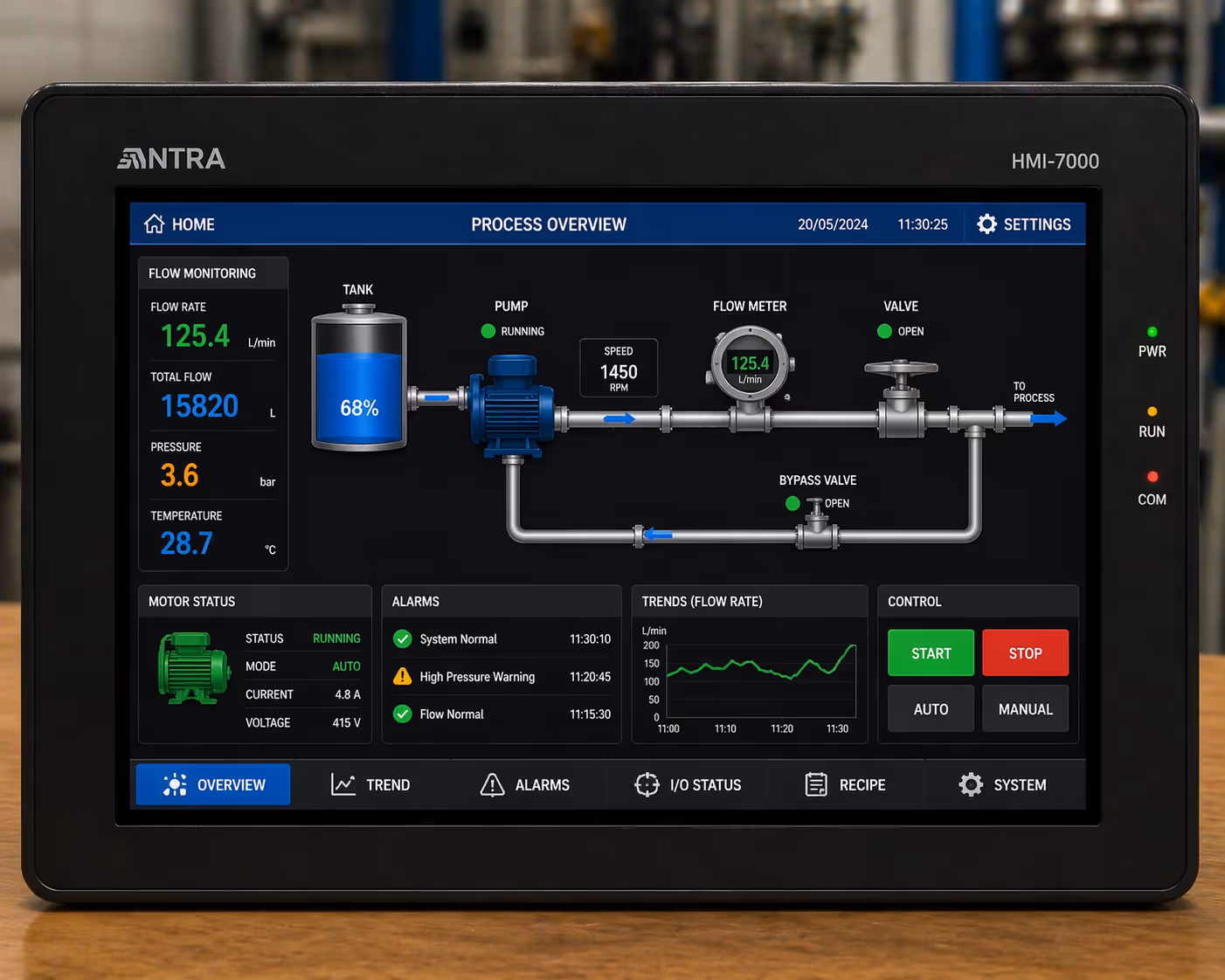Switch to the Trend tab

[x=370, y=784]
